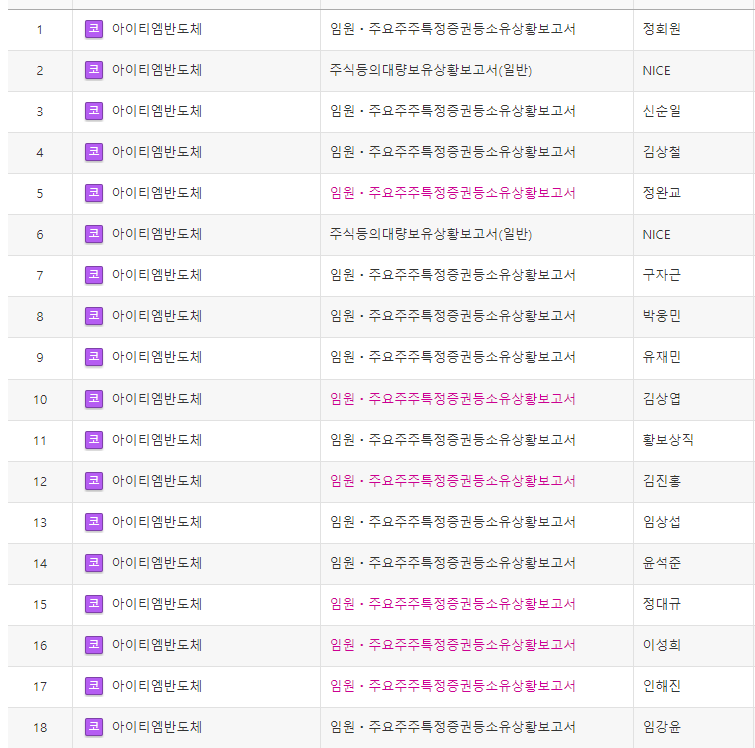
Task: Click the KOSDAQ icon in row 17
Action: click(x=94, y=685)
